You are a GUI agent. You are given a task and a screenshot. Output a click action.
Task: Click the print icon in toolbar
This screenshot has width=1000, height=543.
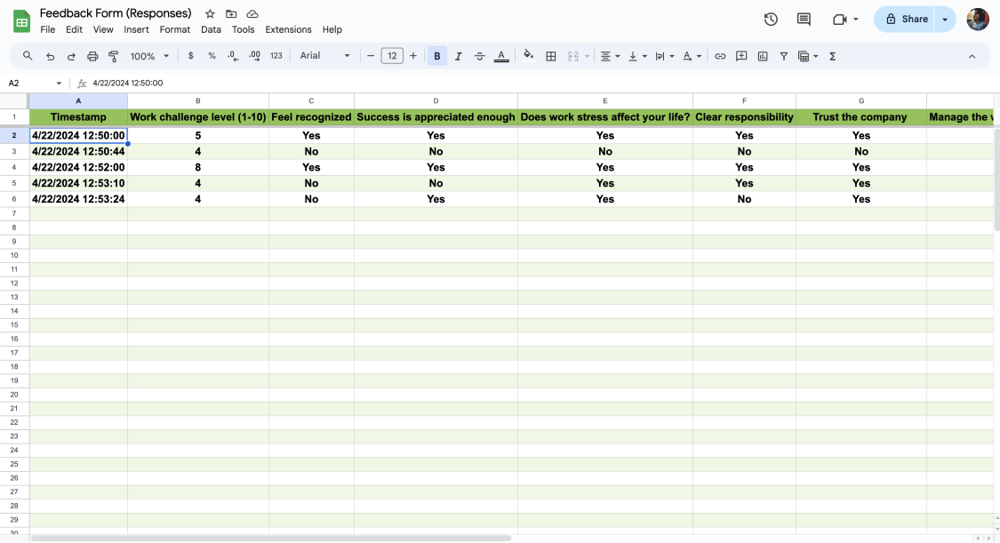point(93,57)
